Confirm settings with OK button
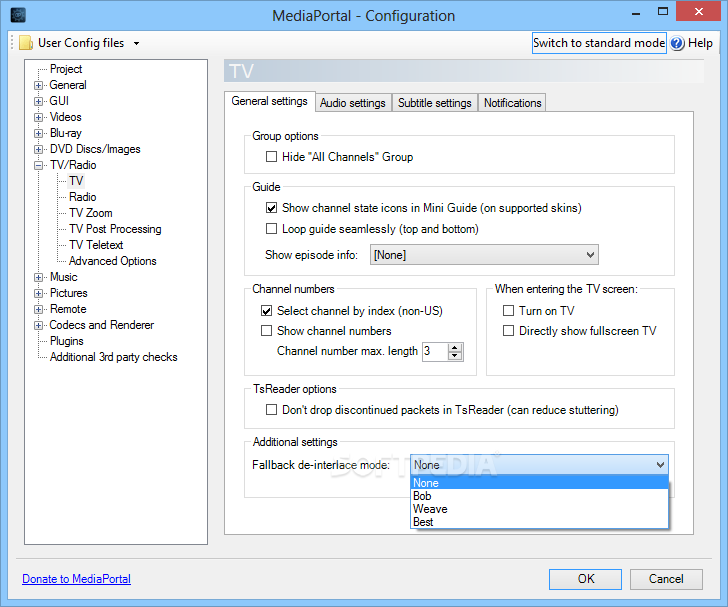The height and width of the screenshot is (607, 728). pyautogui.click(x=585, y=579)
